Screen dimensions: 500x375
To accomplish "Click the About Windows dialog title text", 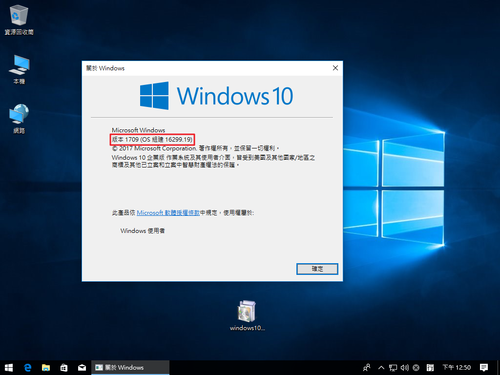I will coord(105,68).
